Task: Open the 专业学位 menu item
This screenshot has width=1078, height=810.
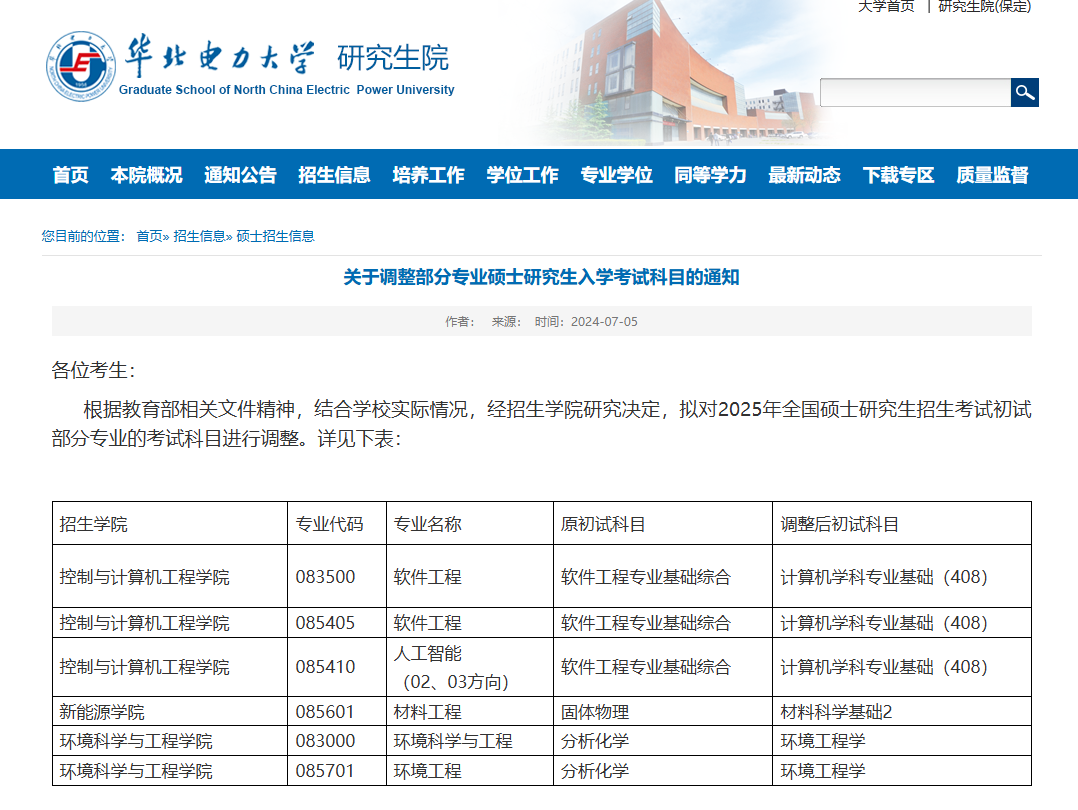Action: (616, 175)
